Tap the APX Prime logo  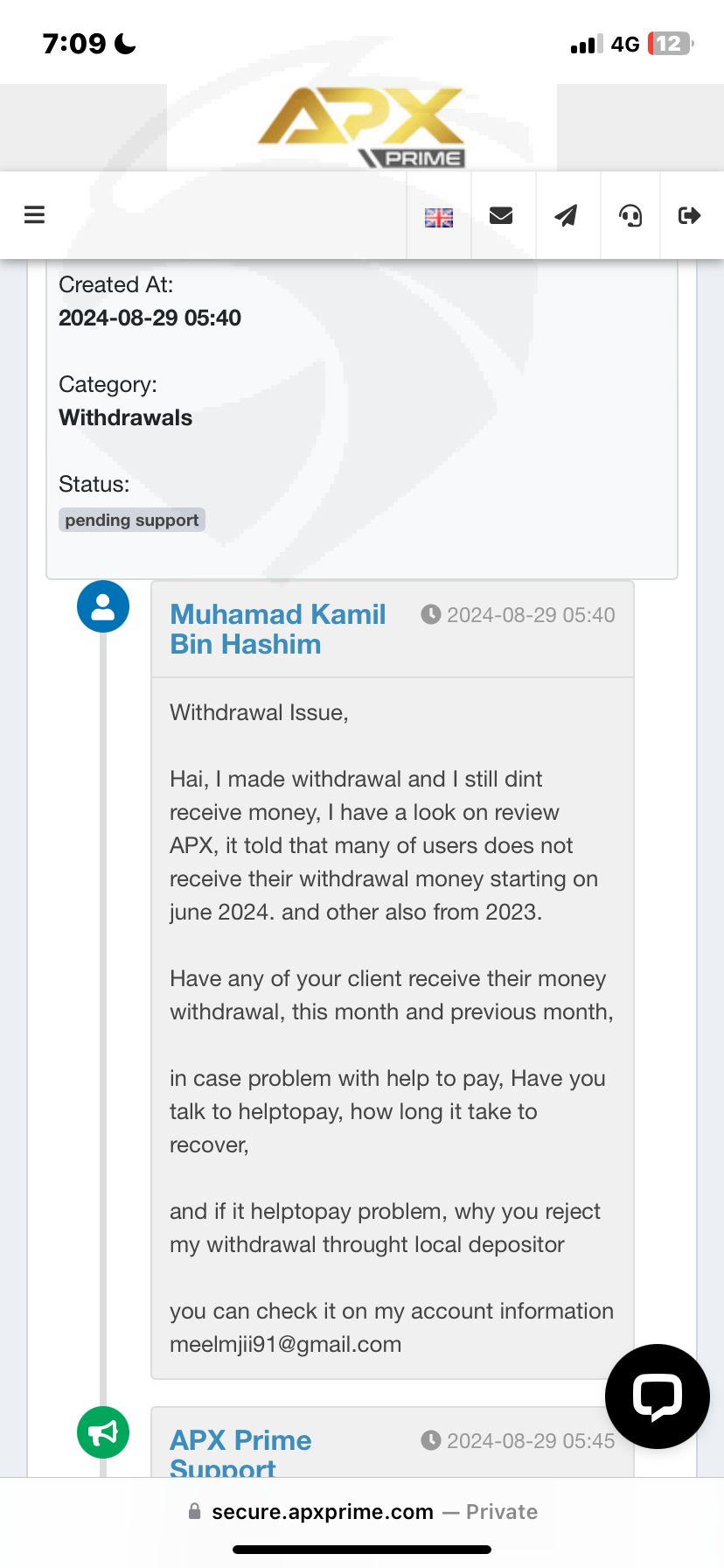click(362, 127)
